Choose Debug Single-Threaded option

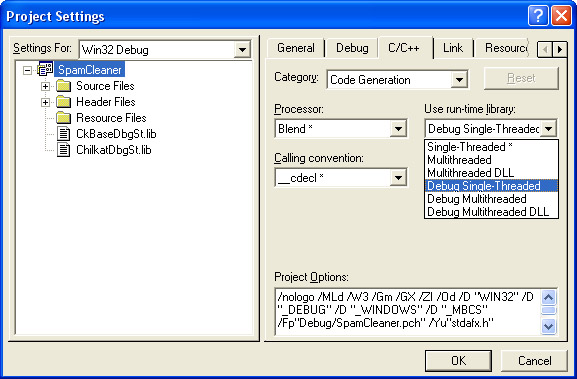[x=491, y=186]
